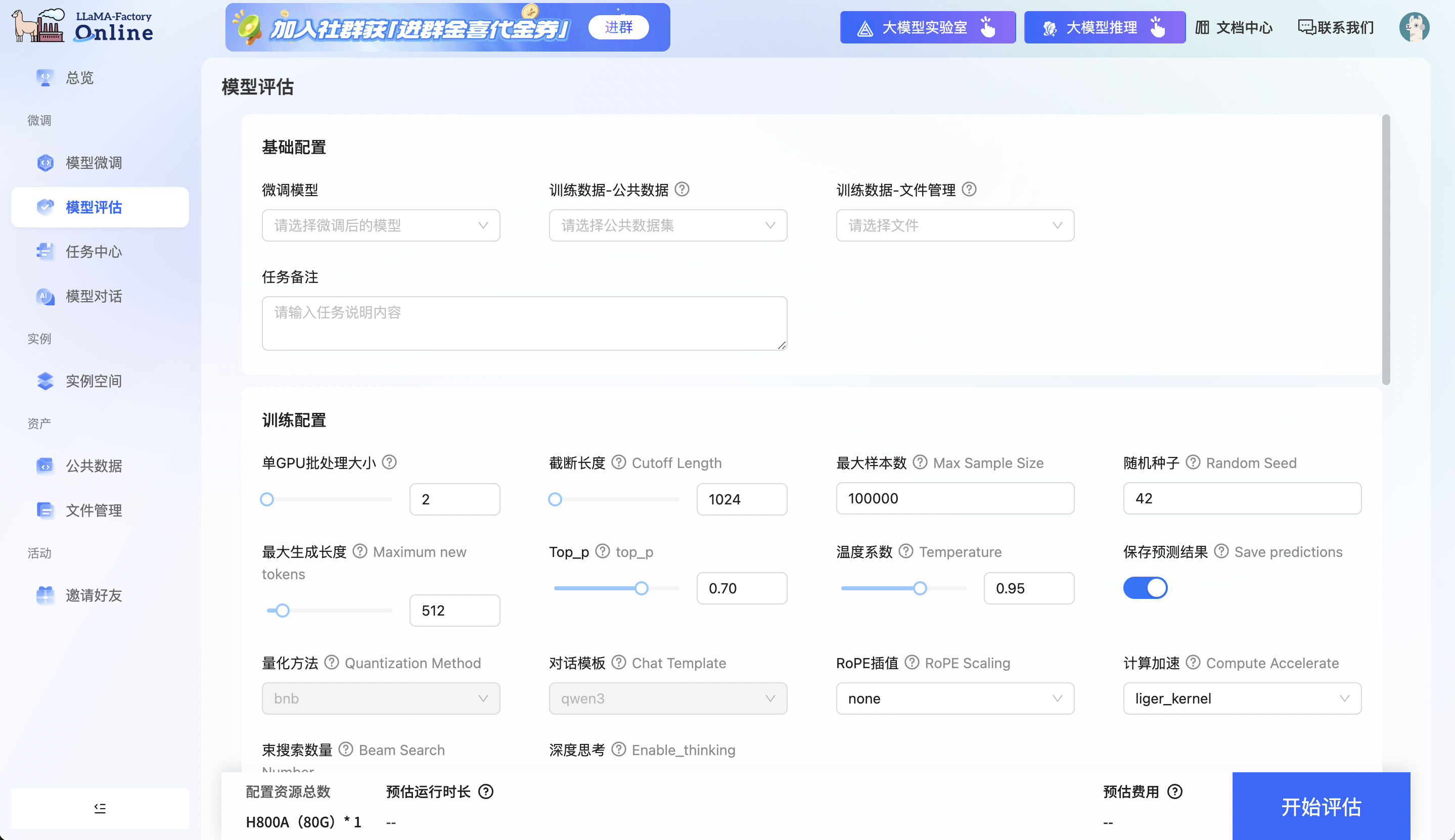This screenshot has width=1455, height=840.
Task: Open the 量化方法 quantization method dropdown
Action: click(x=380, y=698)
